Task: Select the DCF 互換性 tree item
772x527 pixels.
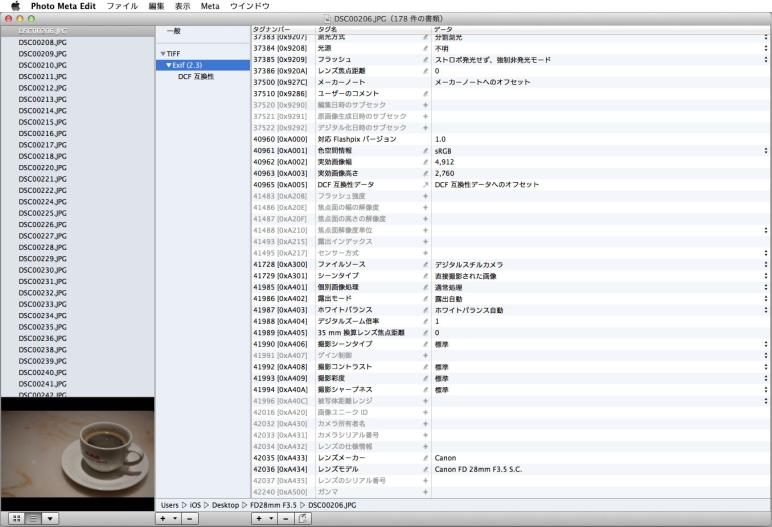Action: pyautogui.click(x=196, y=76)
